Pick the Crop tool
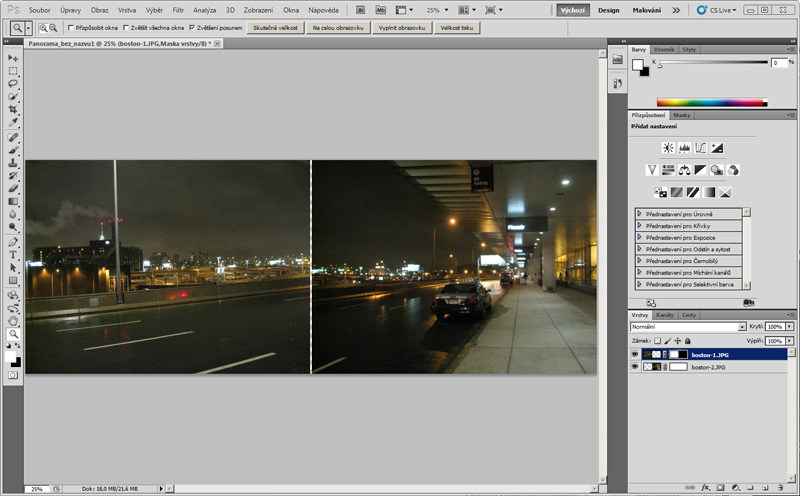The height and width of the screenshot is (496, 800). click(14, 109)
